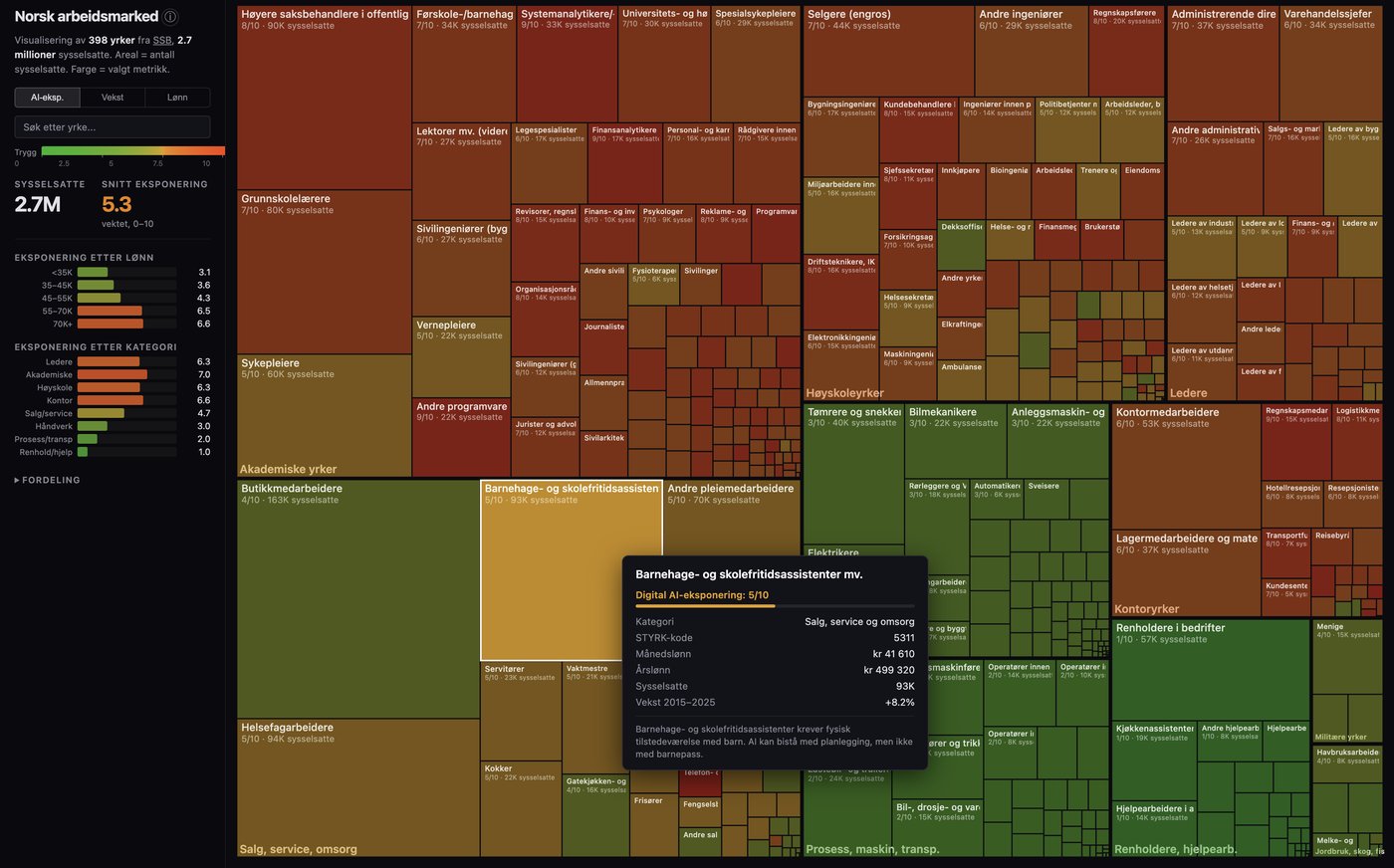This screenshot has width=1394, height=868.
Task: Open the info icon beside Norsk arbeidsmarked
Action: coord(170,17)
